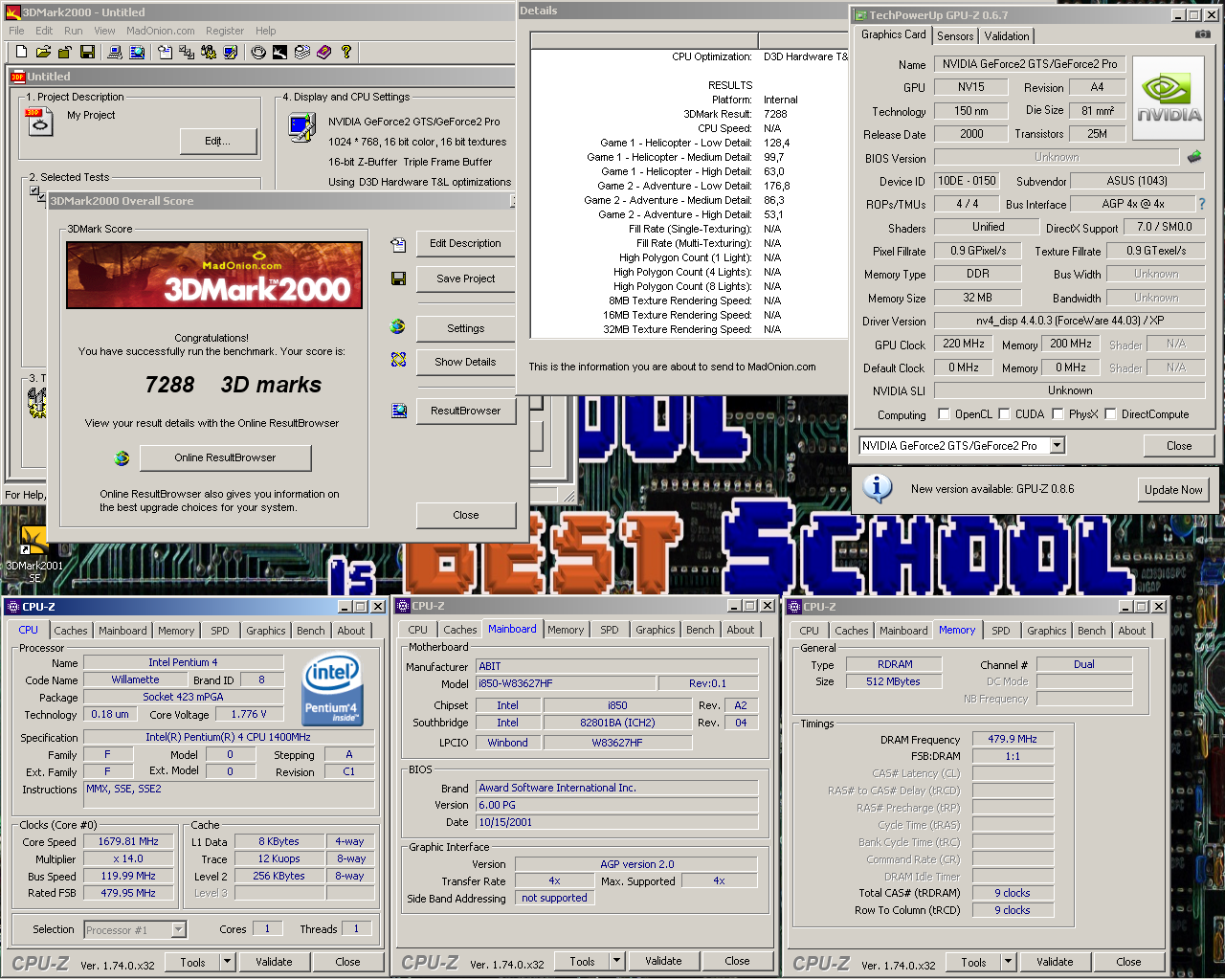Open the File menu in 3DMark2000

[16, 31]
